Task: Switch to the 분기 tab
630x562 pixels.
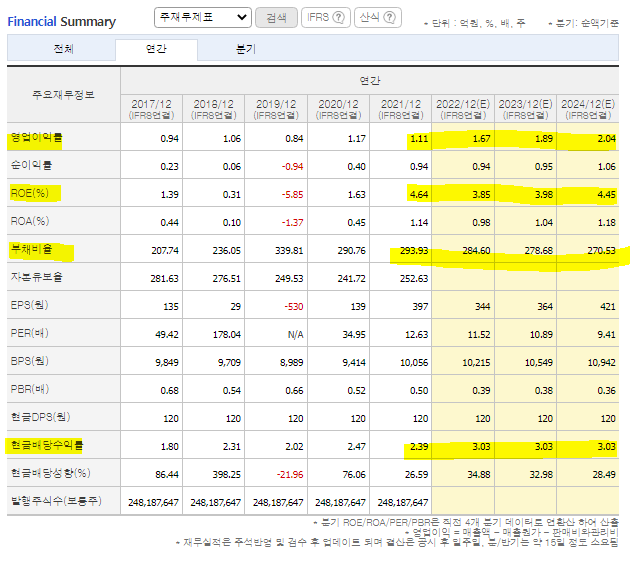Action: (x=245, y=49)
